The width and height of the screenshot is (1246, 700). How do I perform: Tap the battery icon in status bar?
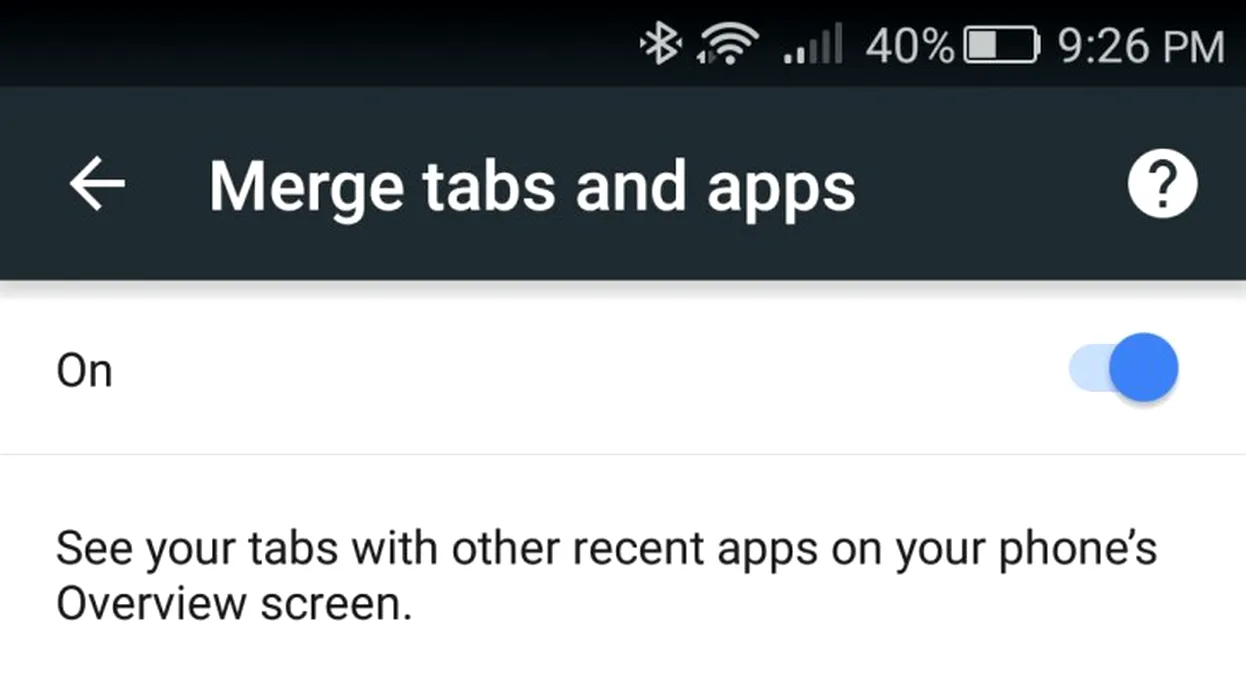point(1002,46)
